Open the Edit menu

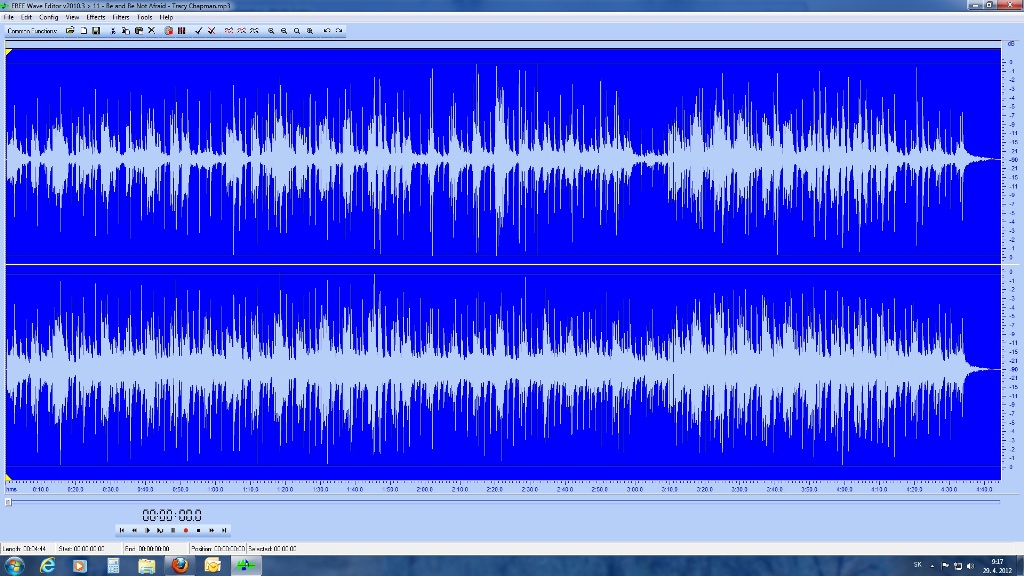(26, 17)
